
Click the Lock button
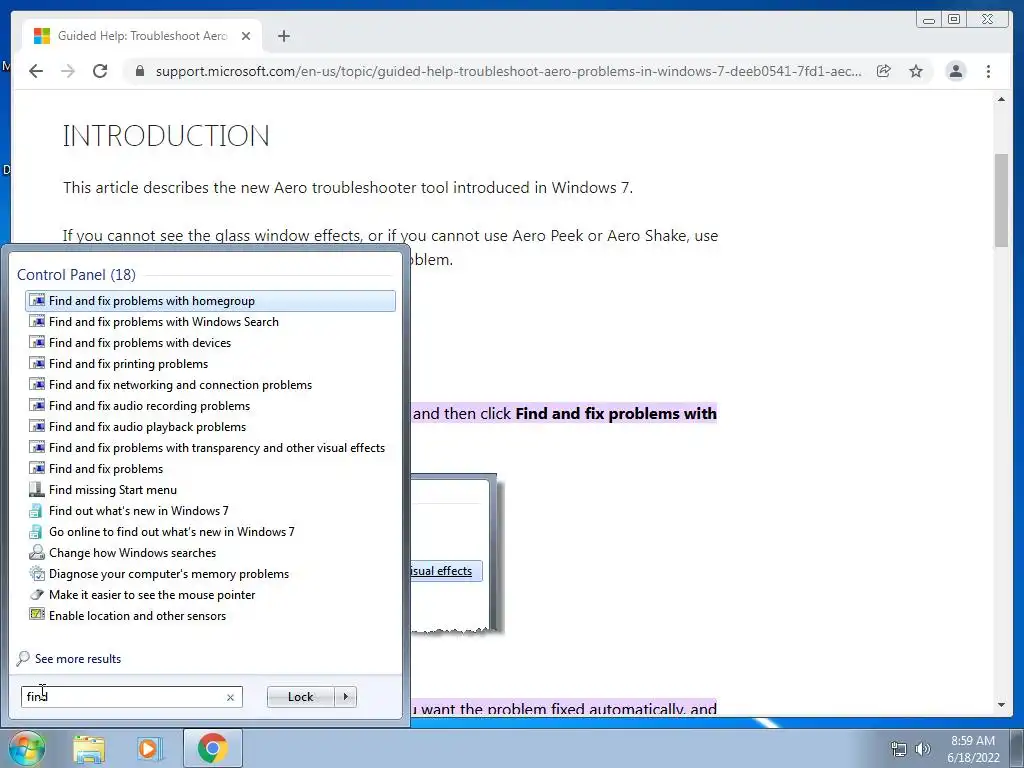click(x=300, y=697)
